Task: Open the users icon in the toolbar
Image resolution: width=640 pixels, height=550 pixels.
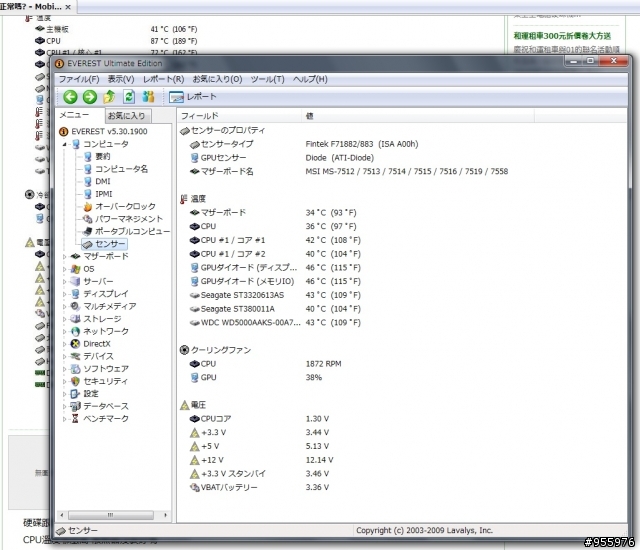Action: [x=148, y=97]
